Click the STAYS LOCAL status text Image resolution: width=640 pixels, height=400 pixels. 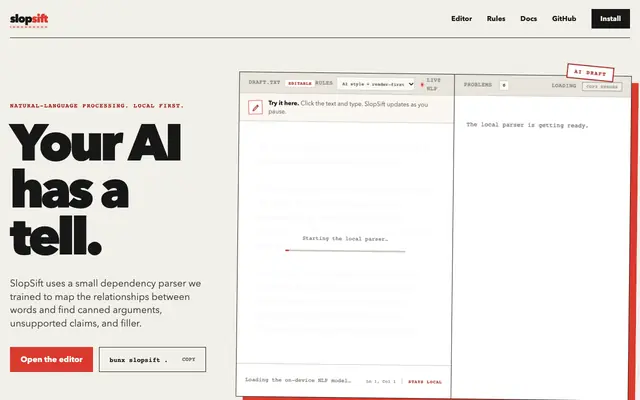425,382
